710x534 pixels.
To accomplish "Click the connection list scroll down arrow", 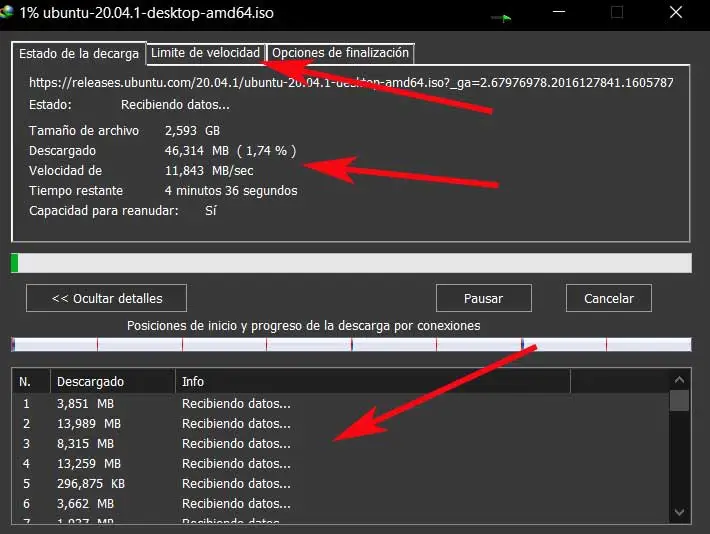I will pos(679,512).
